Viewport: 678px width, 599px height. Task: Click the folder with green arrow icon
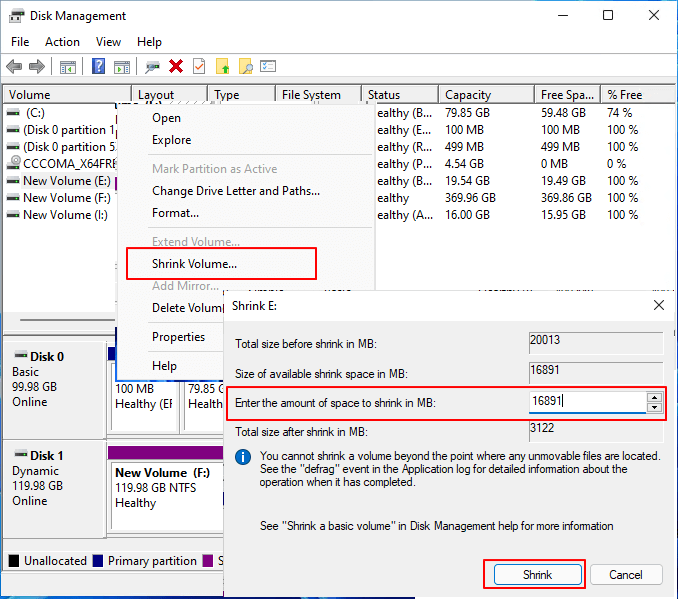pos(222,67)
